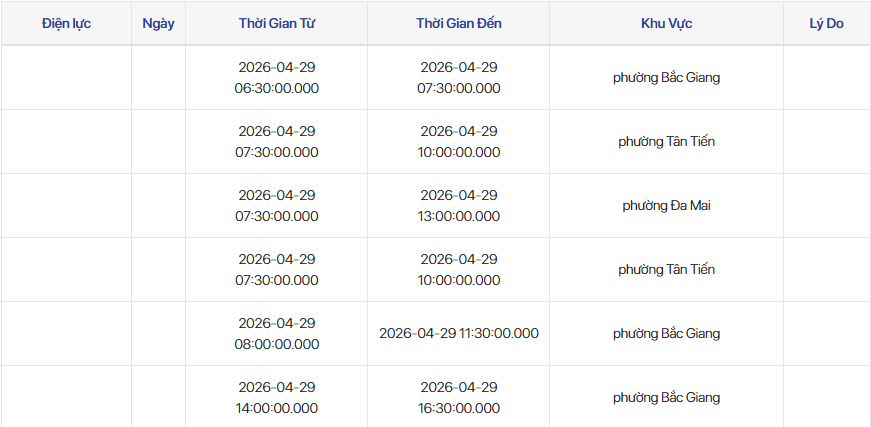
Task: Click phường Tân Tiến in the fourth row
Action: (x=667, y=269)
